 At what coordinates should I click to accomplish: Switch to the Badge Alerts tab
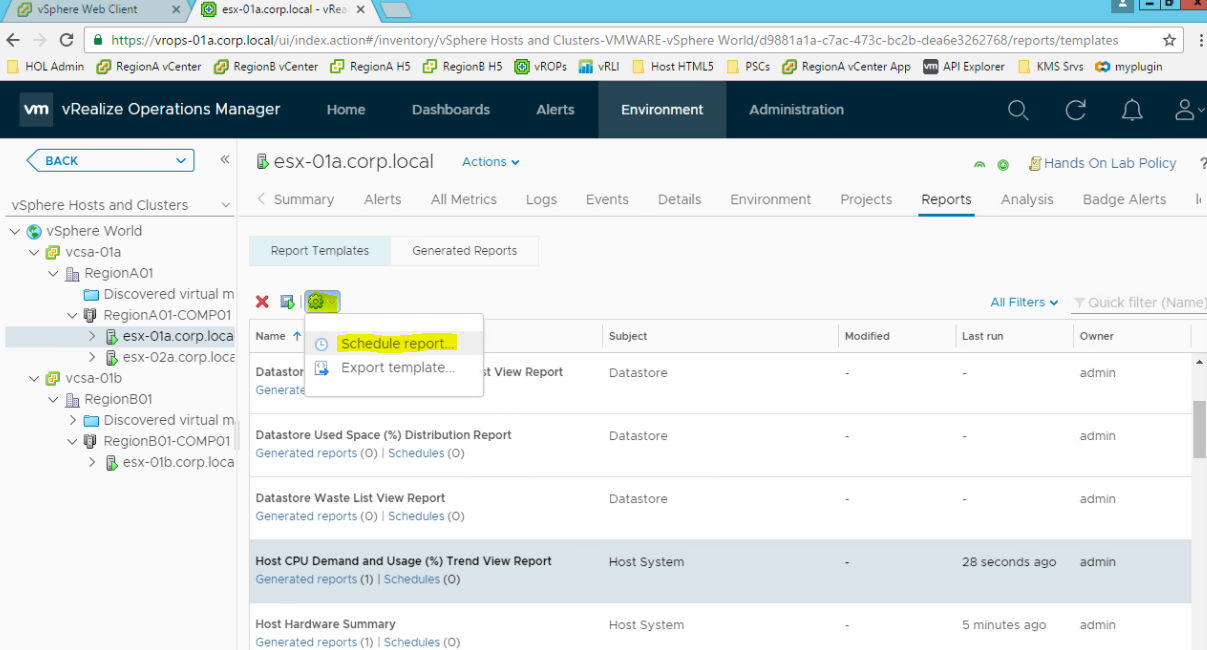[x=1124, y=199]
